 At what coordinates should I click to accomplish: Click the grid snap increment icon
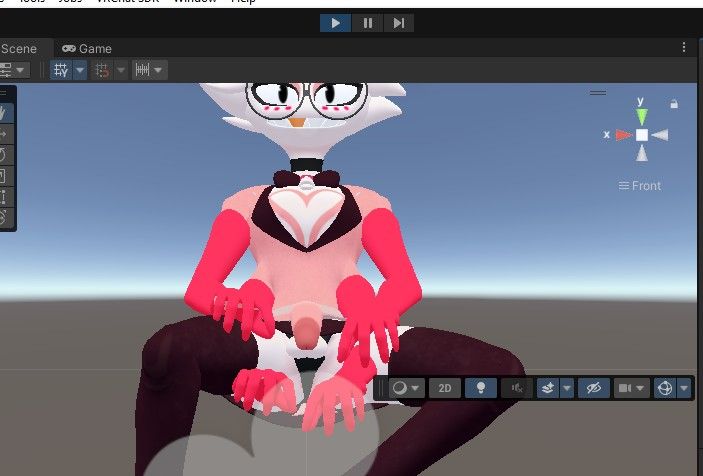tap(102, 70)
